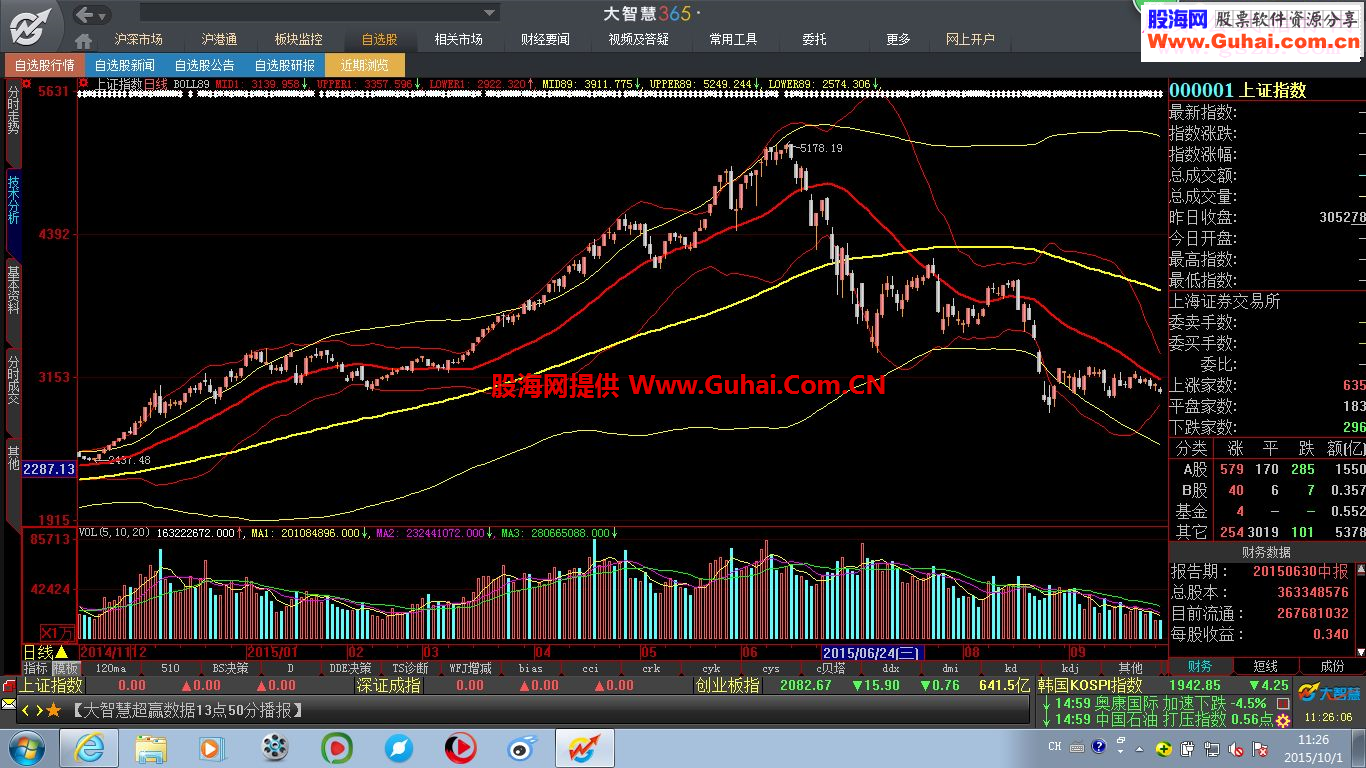Go back using the left arrow button
This screenshot has height=768, width=1366.
(x=86, y=14)
